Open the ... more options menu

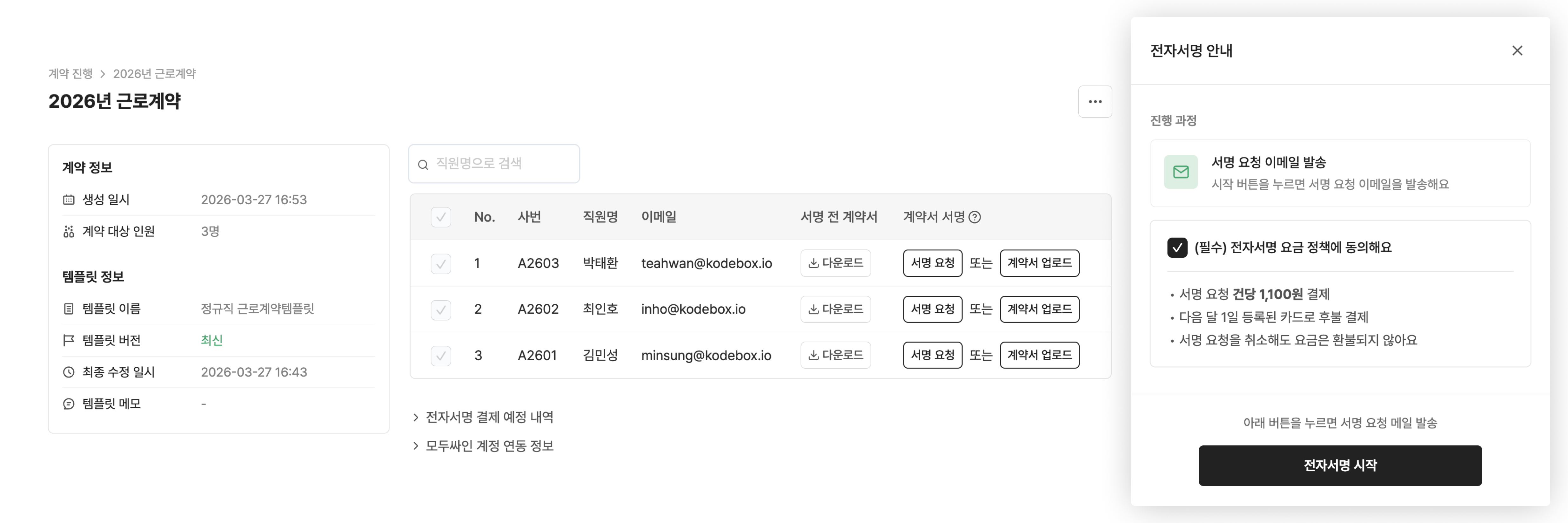[x=1095, y=101]
